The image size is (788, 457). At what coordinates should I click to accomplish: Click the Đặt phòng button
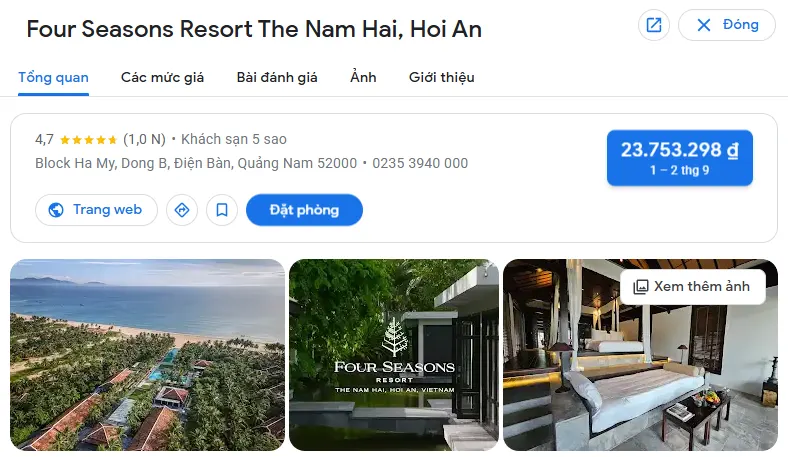304,210
